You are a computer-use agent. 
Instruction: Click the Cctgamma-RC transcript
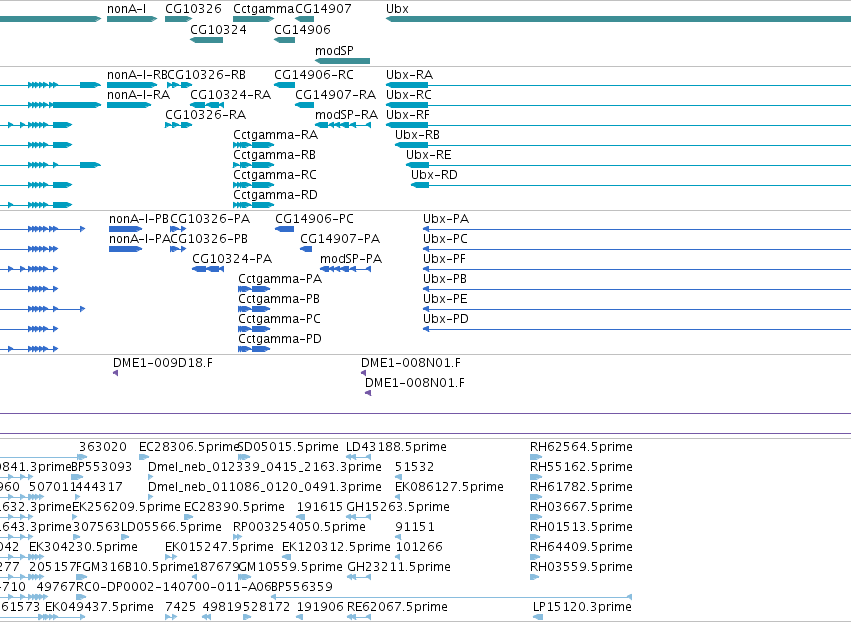point(253,185)
